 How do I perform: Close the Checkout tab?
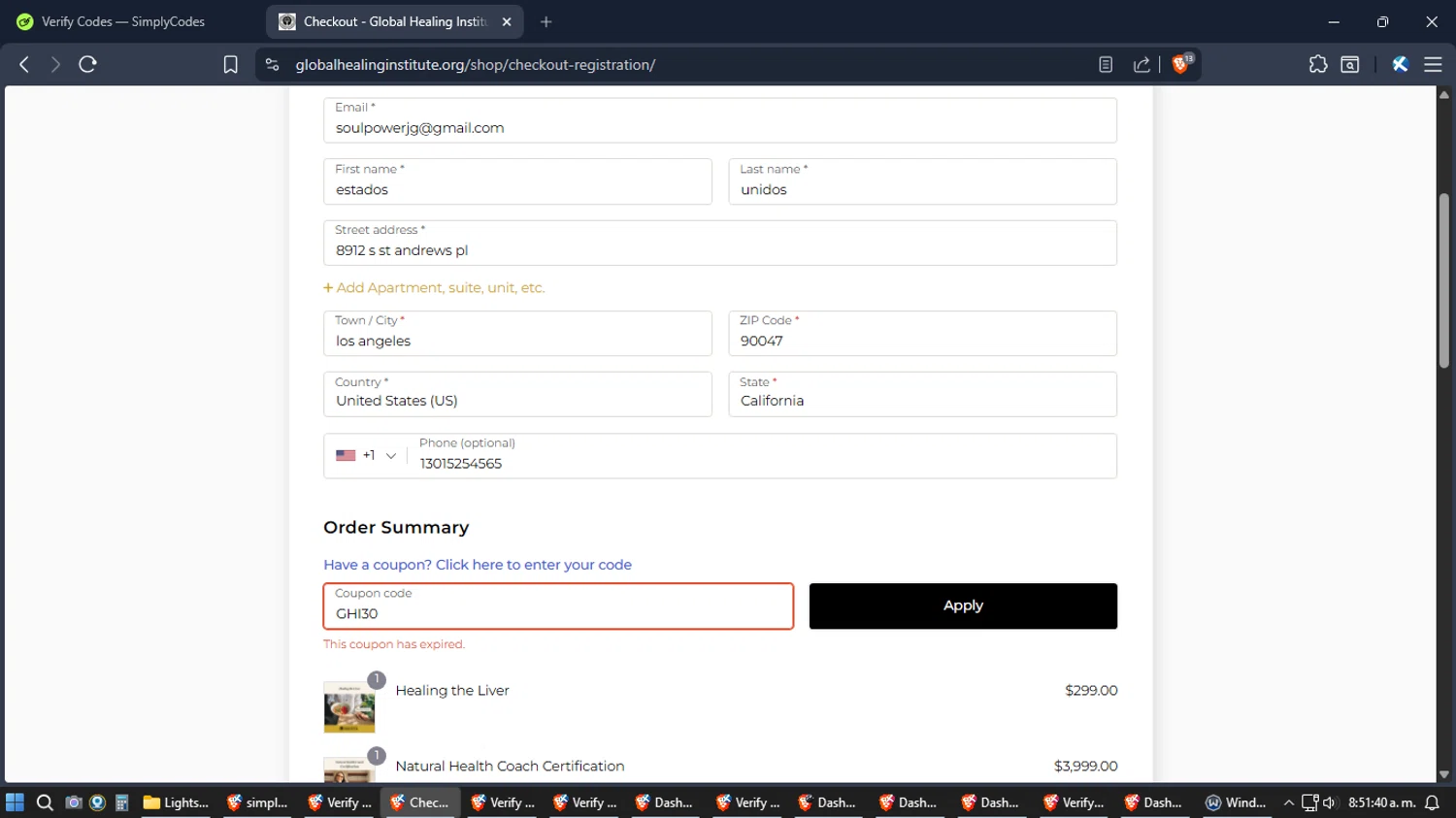[x=507, y=21]
